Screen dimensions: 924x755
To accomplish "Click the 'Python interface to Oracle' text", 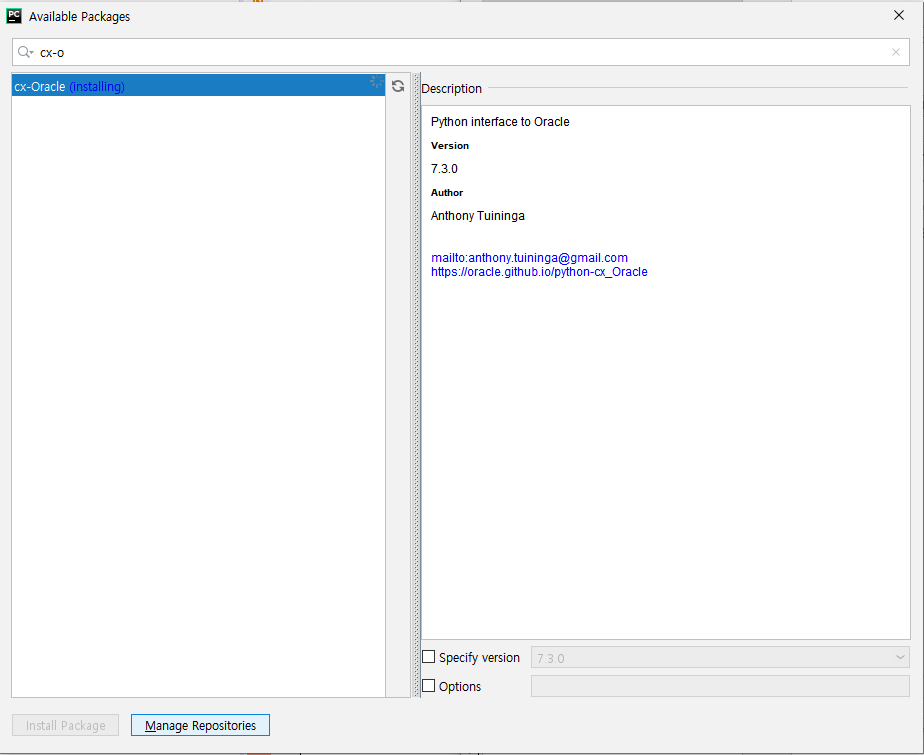I will click(500, 121).
